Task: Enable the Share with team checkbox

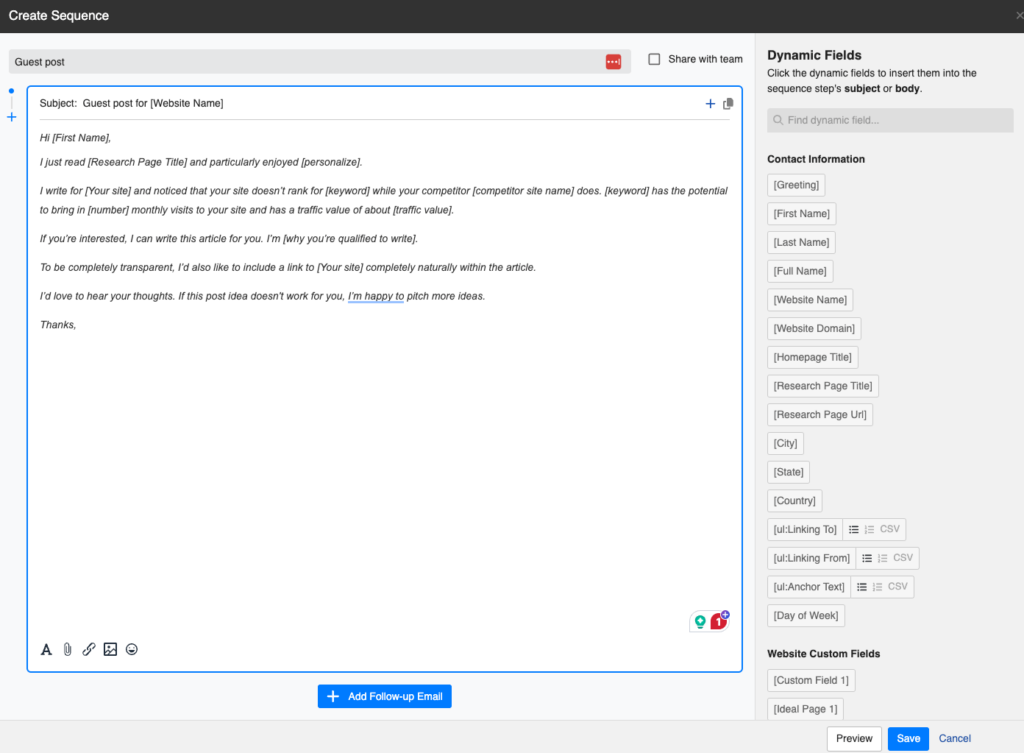Action: pos(652,59)
